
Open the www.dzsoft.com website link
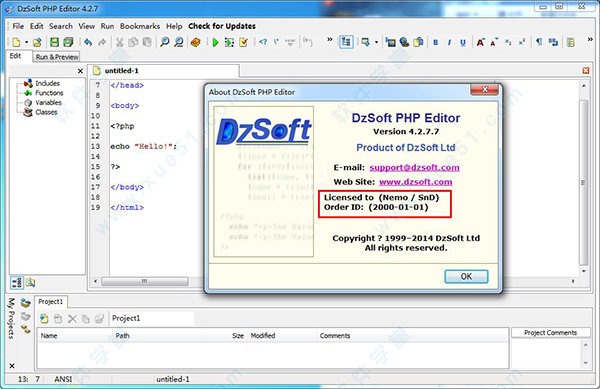click(x=416, y=182)
